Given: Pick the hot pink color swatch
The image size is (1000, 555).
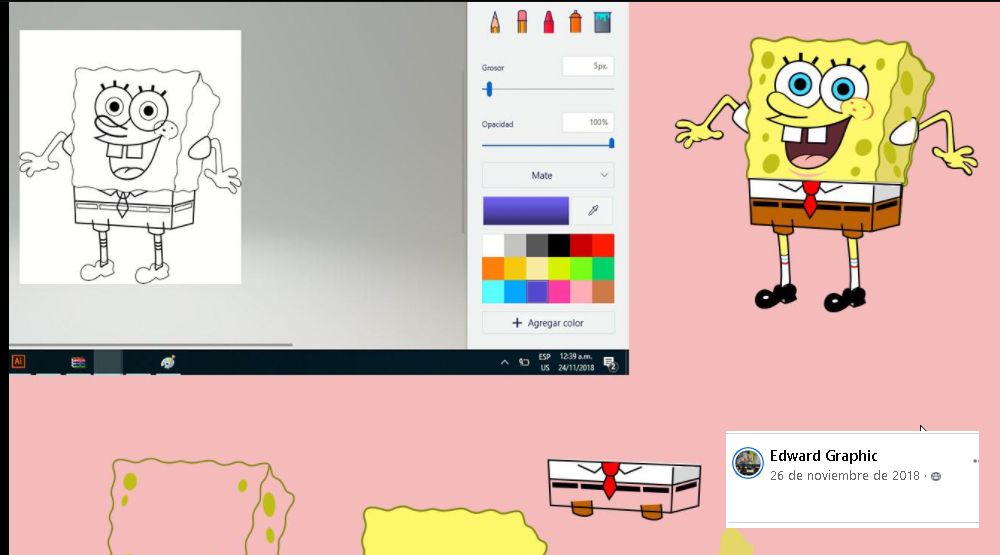Looking at the screenshot, I should (559, 292).
